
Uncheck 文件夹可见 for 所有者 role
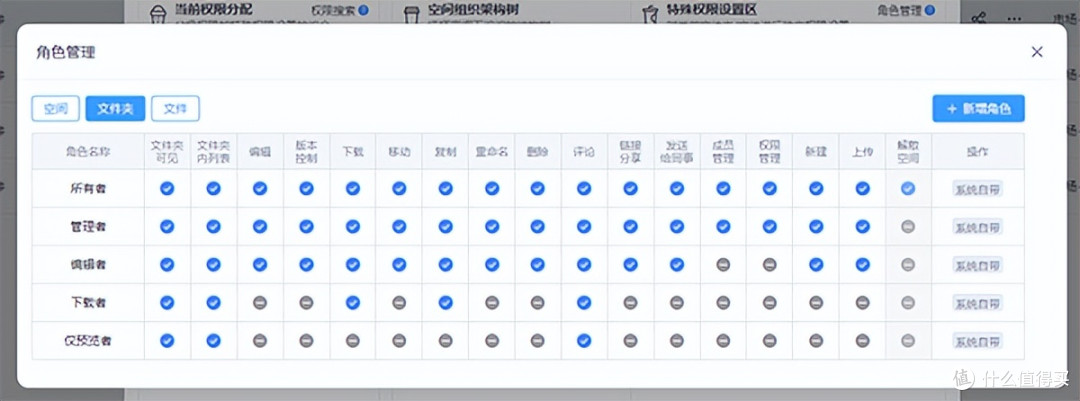167,188
